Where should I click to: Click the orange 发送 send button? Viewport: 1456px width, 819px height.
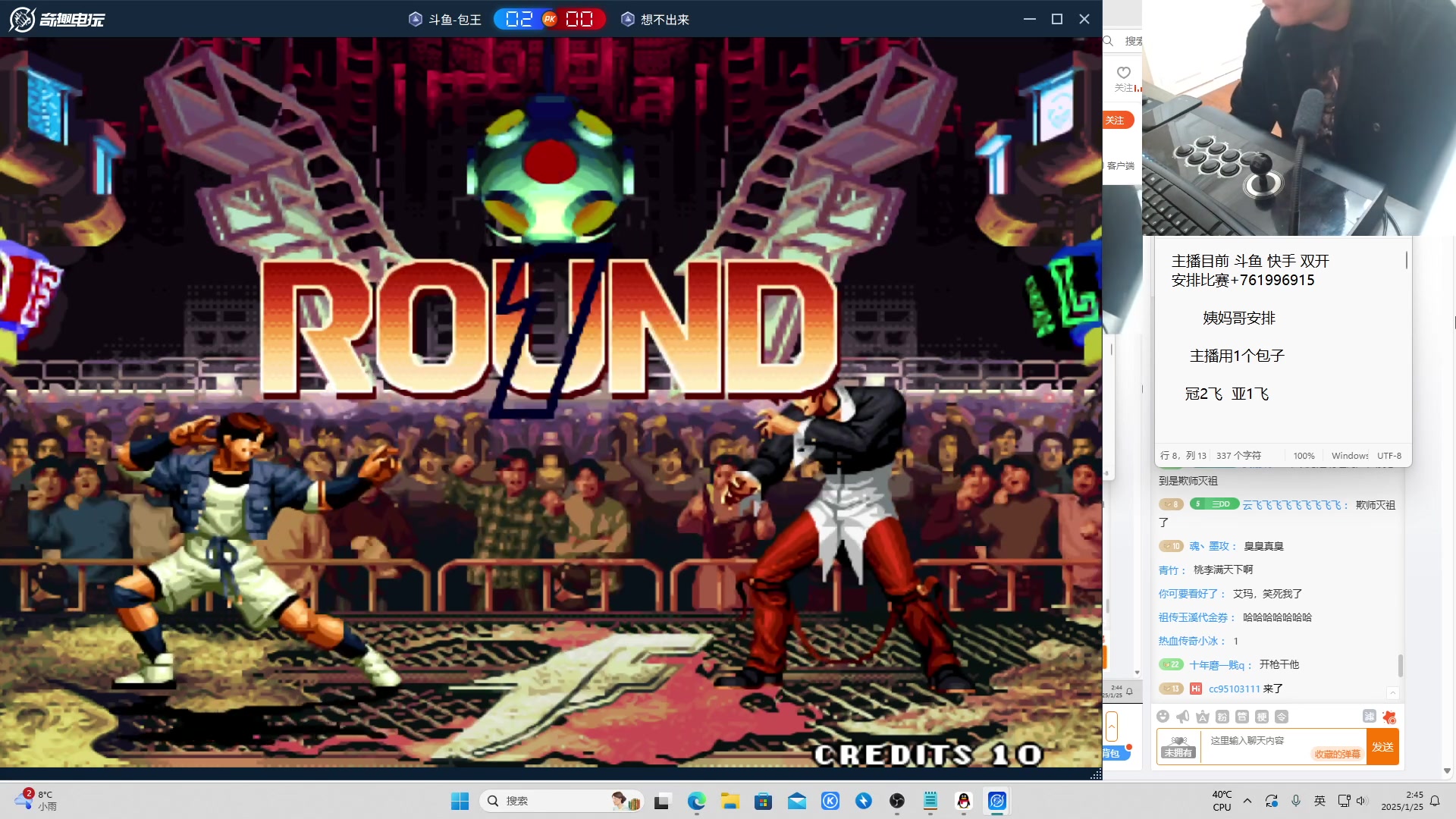coord(1382,747)
